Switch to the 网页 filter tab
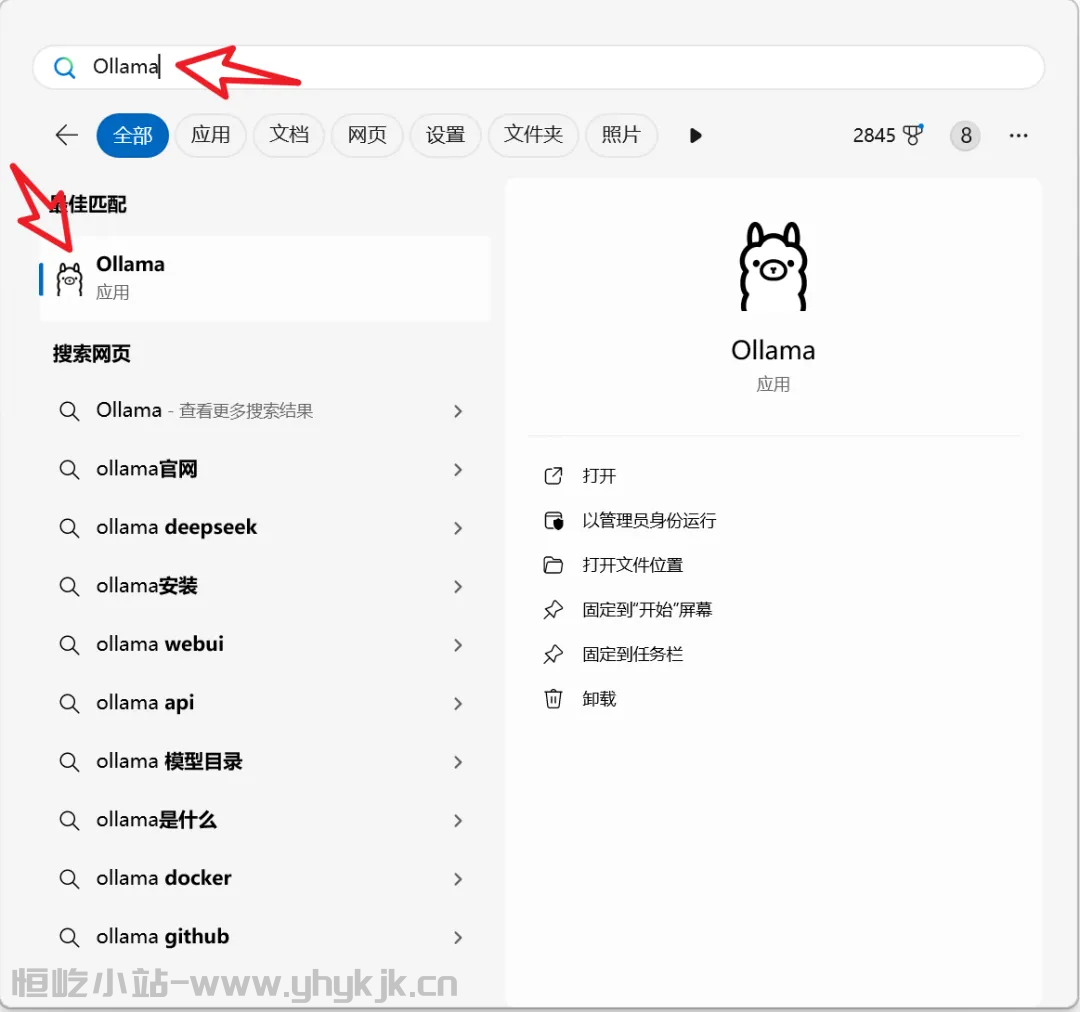 (367, 135)
